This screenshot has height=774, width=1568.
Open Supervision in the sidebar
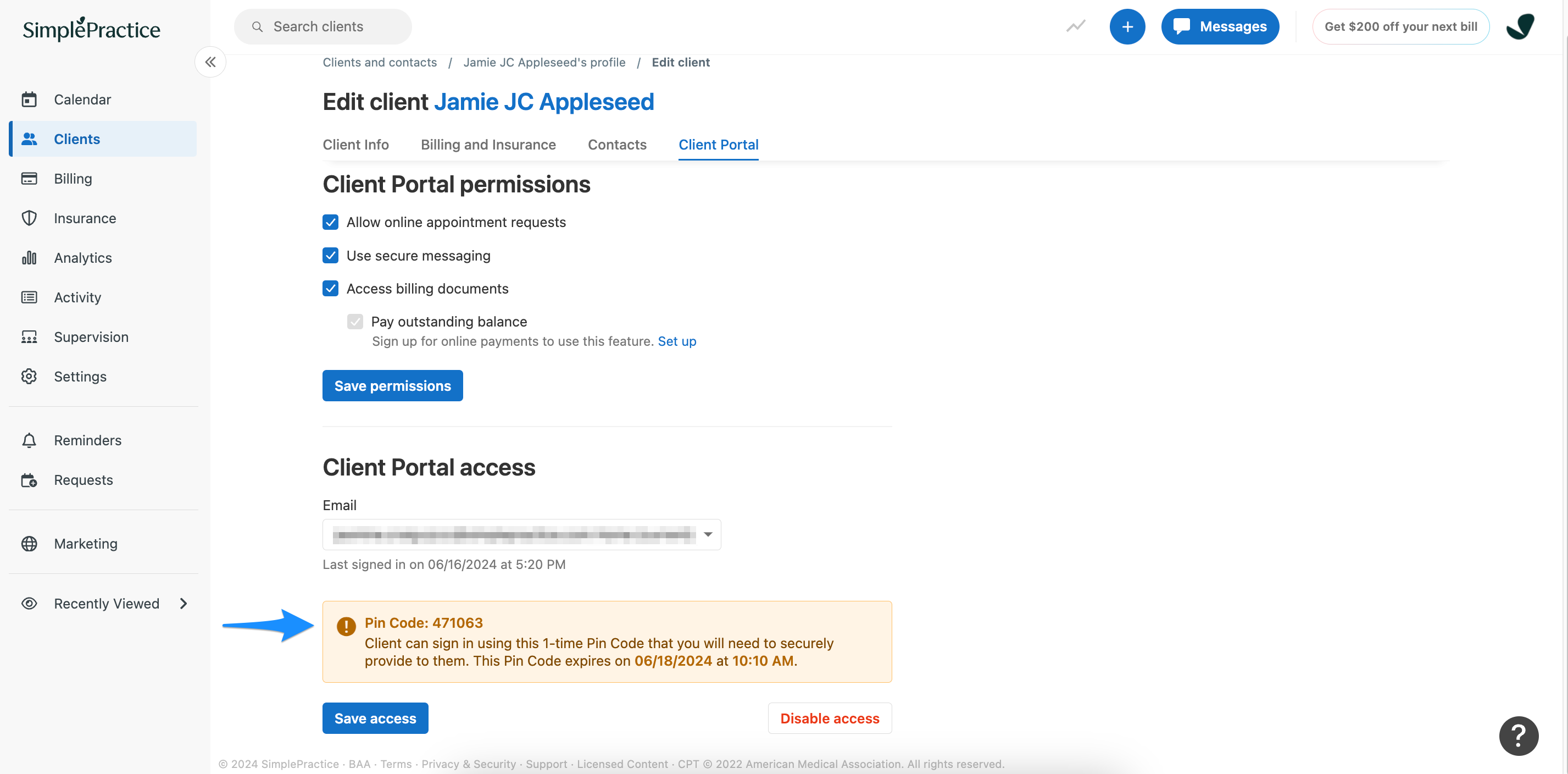pyautogui.click(x=103, y=337)
